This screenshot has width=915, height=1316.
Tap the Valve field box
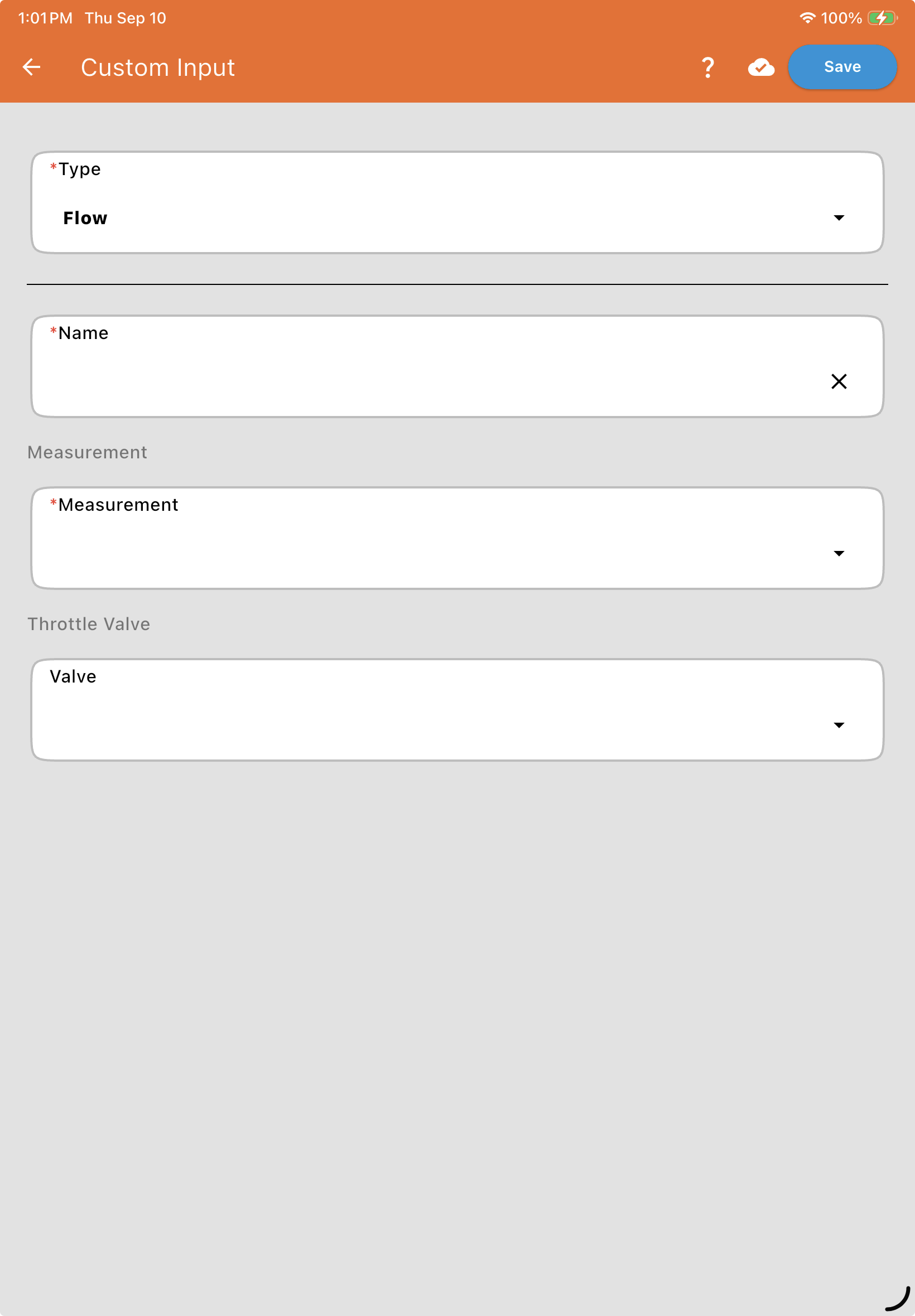point(457,710)
